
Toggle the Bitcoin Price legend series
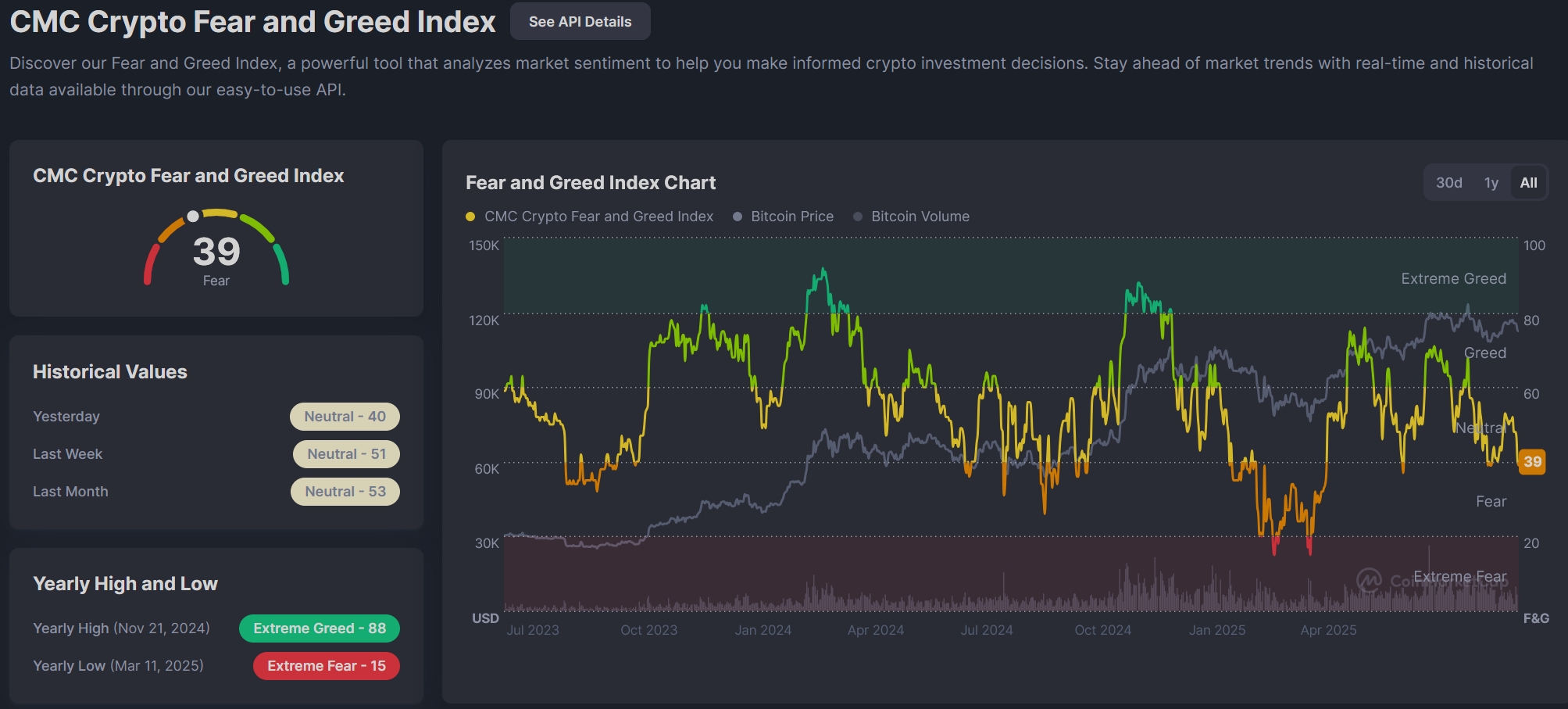[x=783, y=217]
